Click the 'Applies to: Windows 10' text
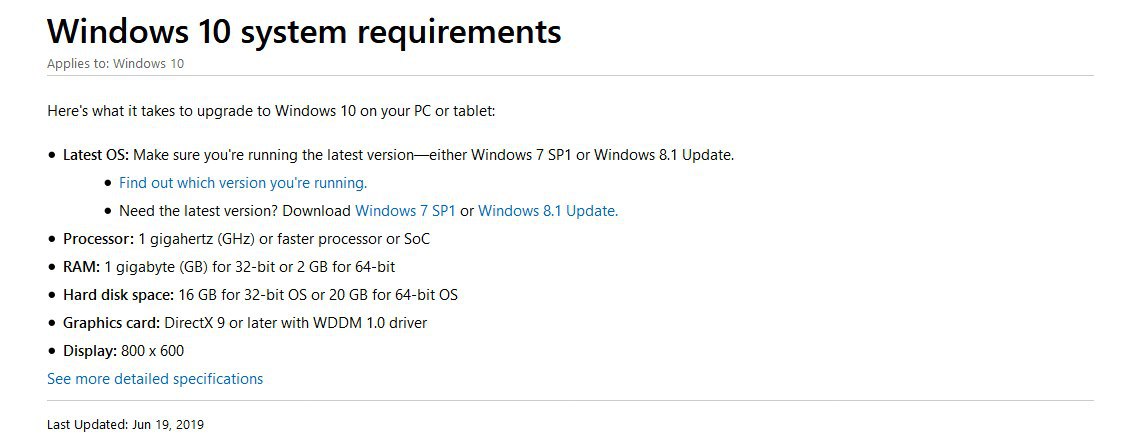The image size is (1123, 443). click(x=115, y=64)
